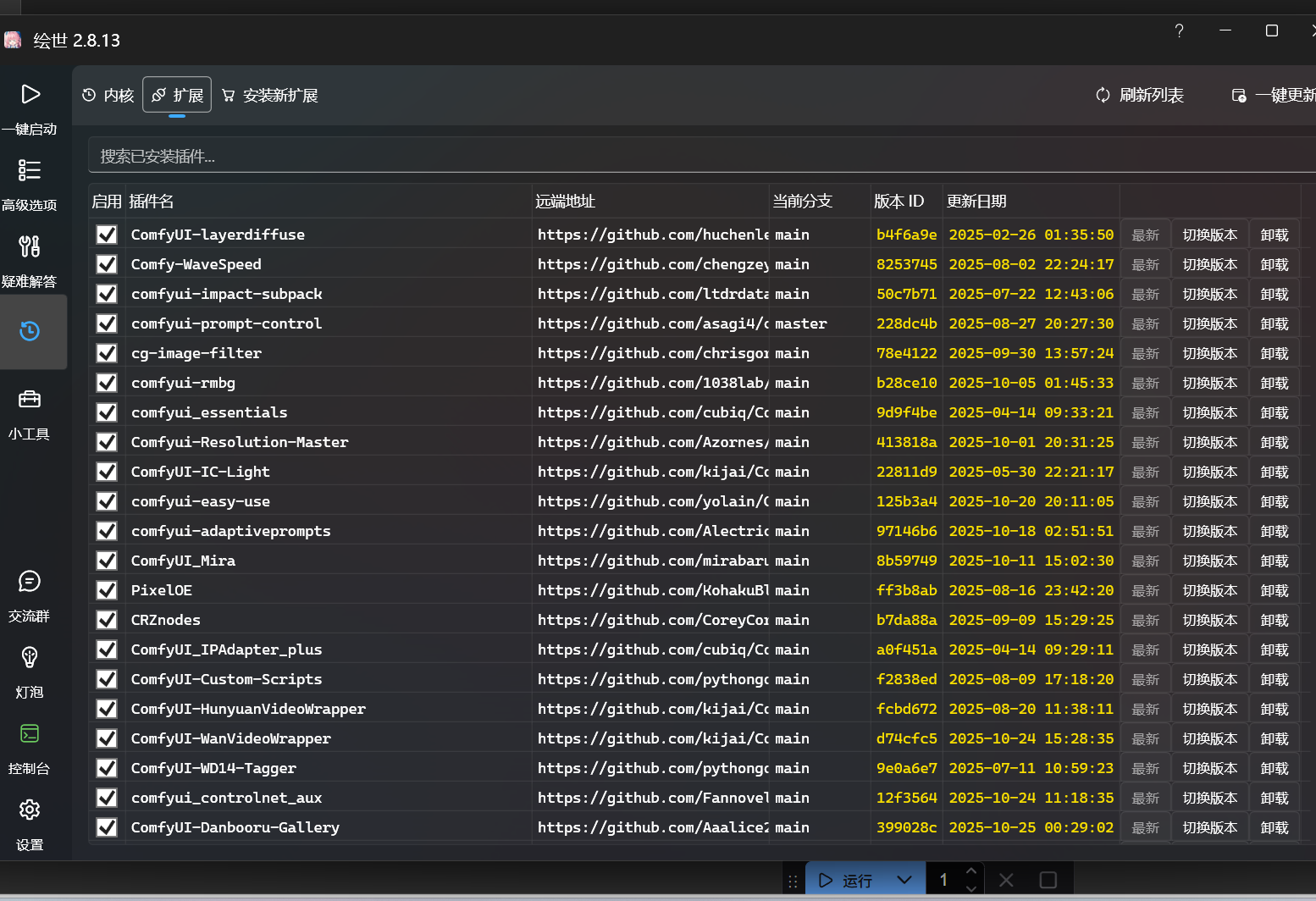Open the 控制台 console icon

[x=30, y=733]
